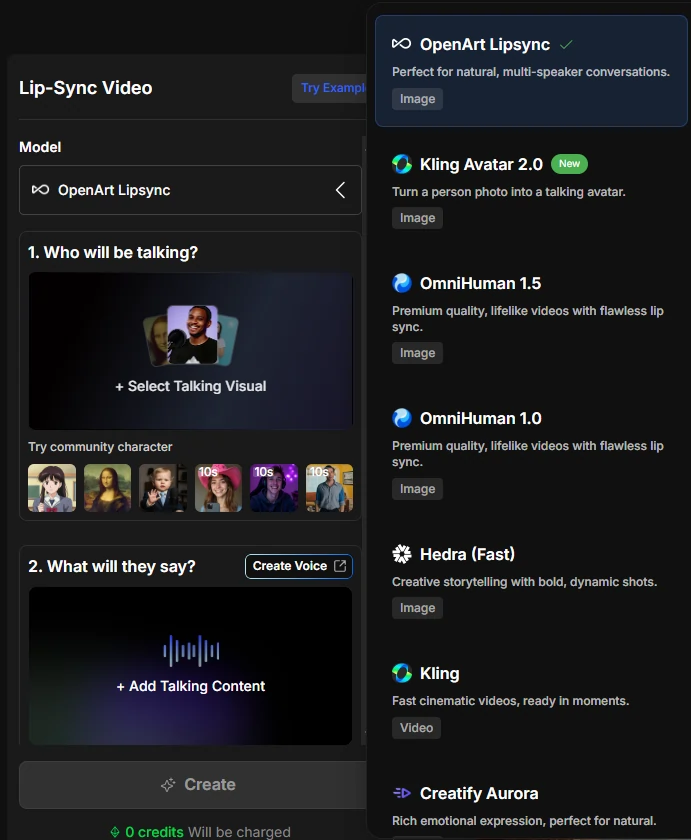Click the sample portrait cards illustration
Image resolution: width=691 pixels, height=840 pixels.
click(191, 335)
